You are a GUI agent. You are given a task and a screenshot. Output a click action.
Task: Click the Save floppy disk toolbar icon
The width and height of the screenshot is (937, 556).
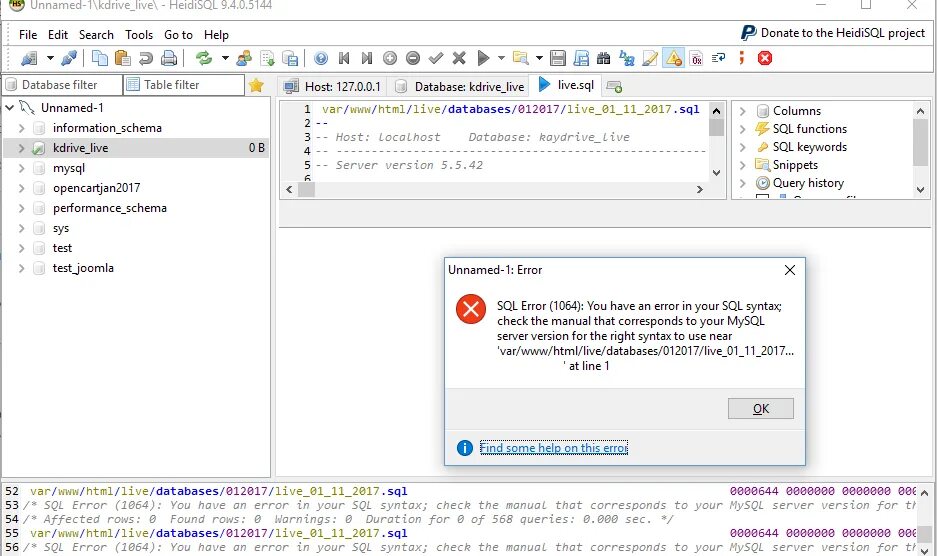pos(558,58)
